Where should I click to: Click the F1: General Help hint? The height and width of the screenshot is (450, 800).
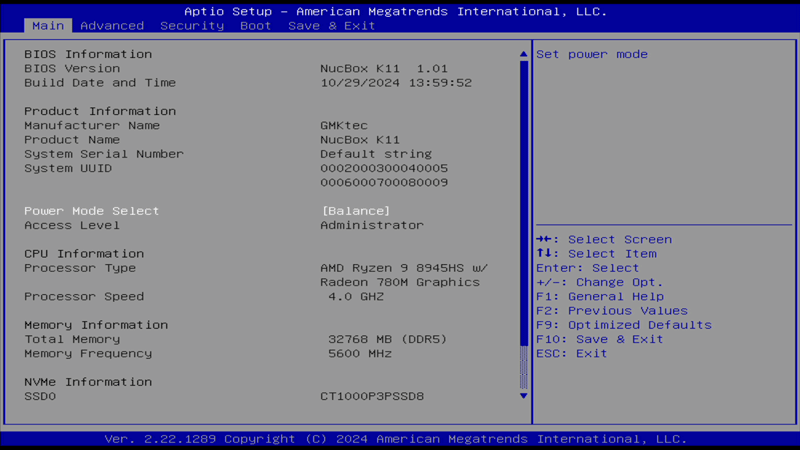[600, 296]
